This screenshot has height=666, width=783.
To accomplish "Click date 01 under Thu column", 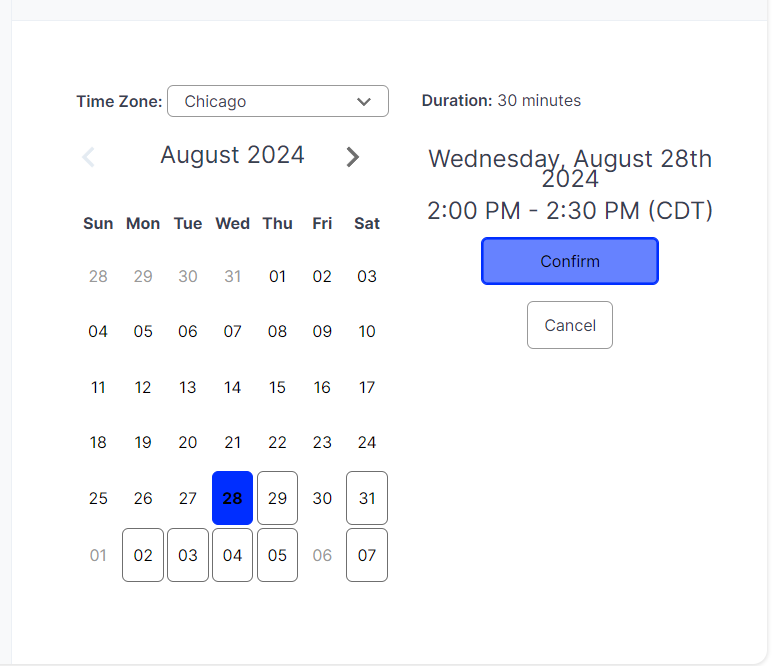I will tap(277, 276).
